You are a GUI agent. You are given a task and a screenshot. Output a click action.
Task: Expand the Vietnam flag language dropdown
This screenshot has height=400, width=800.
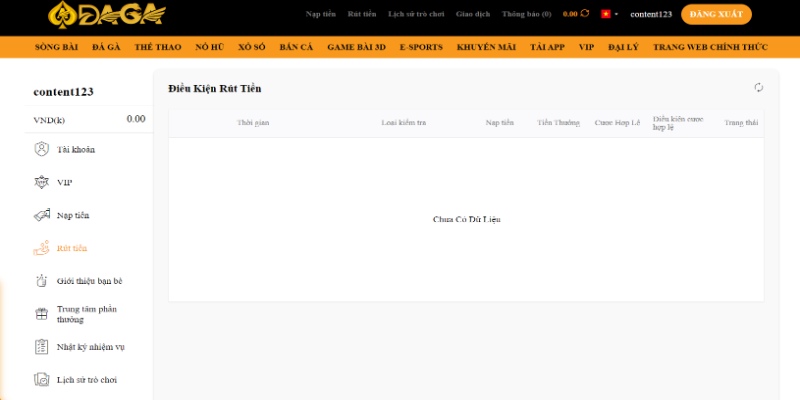click(x=609, y=14)
